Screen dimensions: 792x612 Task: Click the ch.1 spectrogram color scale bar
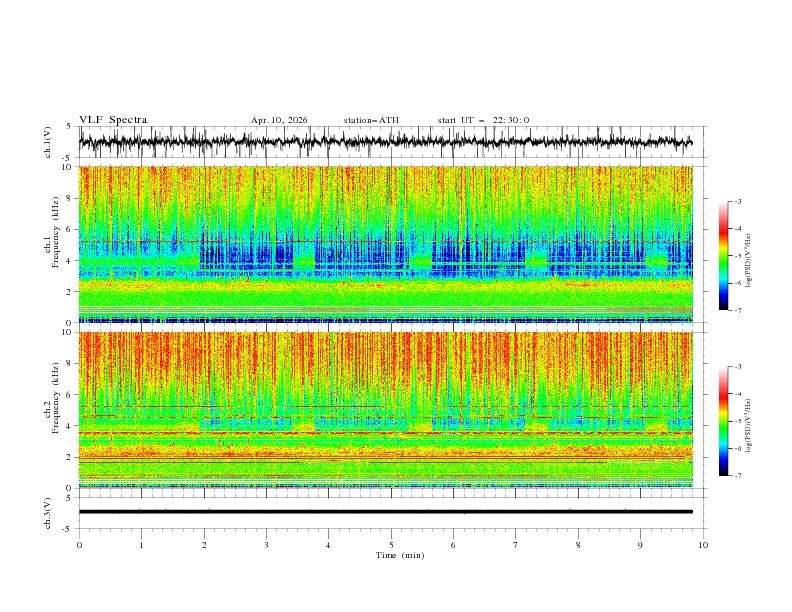(x=723, y=256)
